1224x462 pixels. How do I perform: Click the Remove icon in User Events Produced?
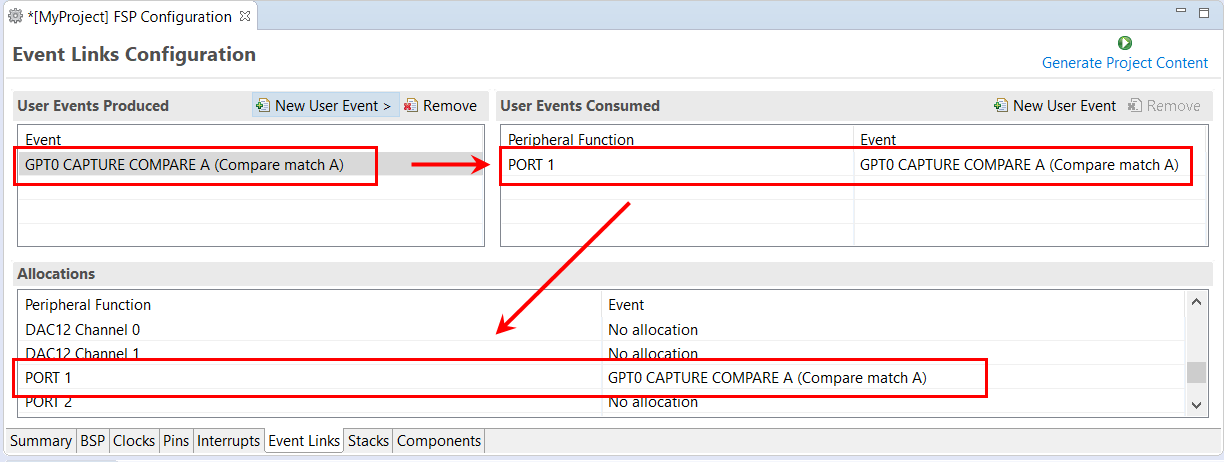click(x=411, y=105)
